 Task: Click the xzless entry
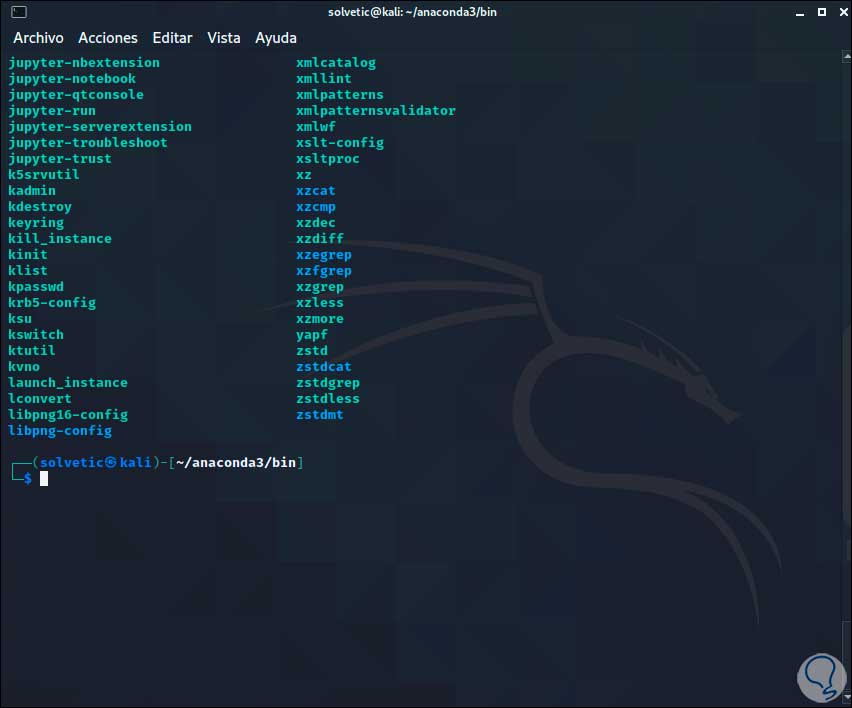(x=320, y=303)
